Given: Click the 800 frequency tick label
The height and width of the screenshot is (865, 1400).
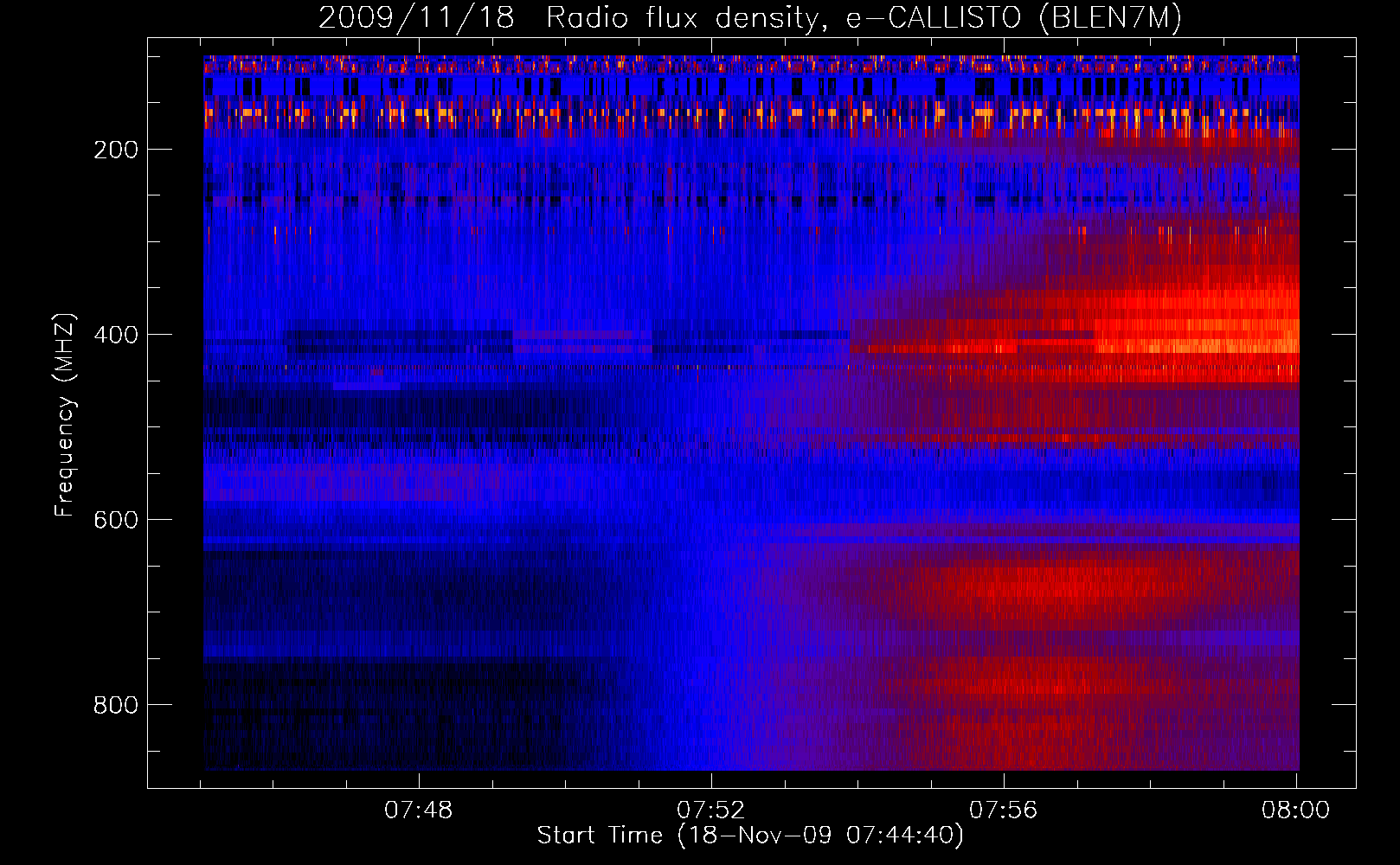Looking at the screenshot, I should point(116,705).
